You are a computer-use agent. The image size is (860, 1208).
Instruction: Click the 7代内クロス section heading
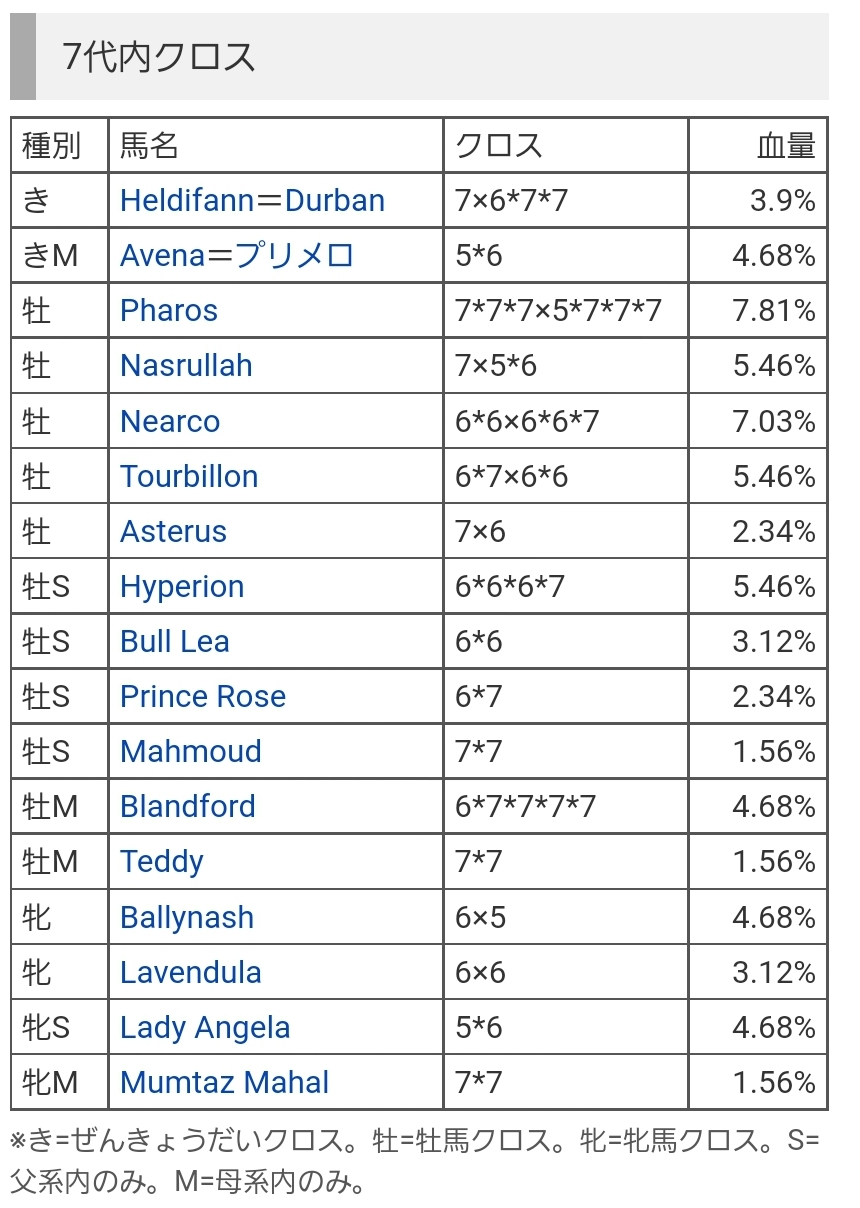(159, 57)
